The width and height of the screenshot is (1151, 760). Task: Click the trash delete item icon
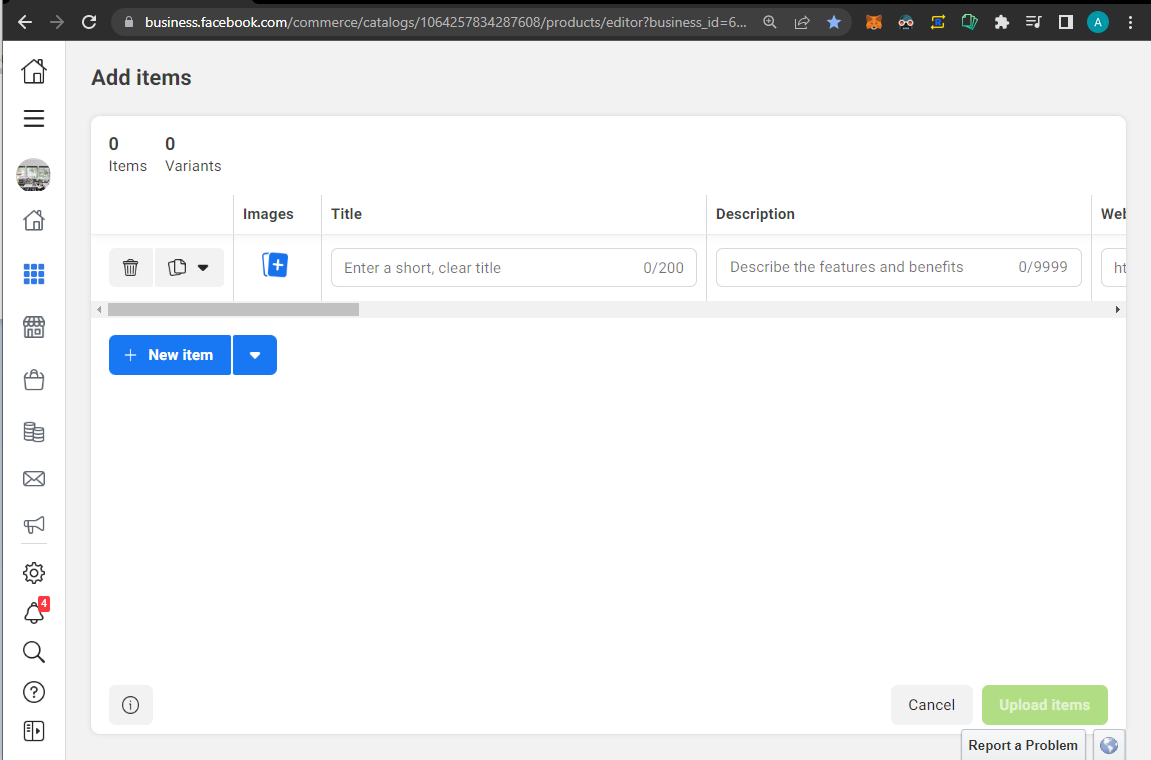tap(130, 268)
